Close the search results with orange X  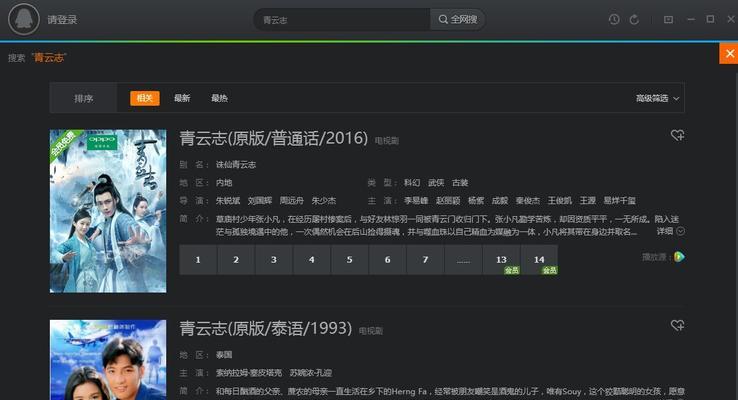point(729,54)
